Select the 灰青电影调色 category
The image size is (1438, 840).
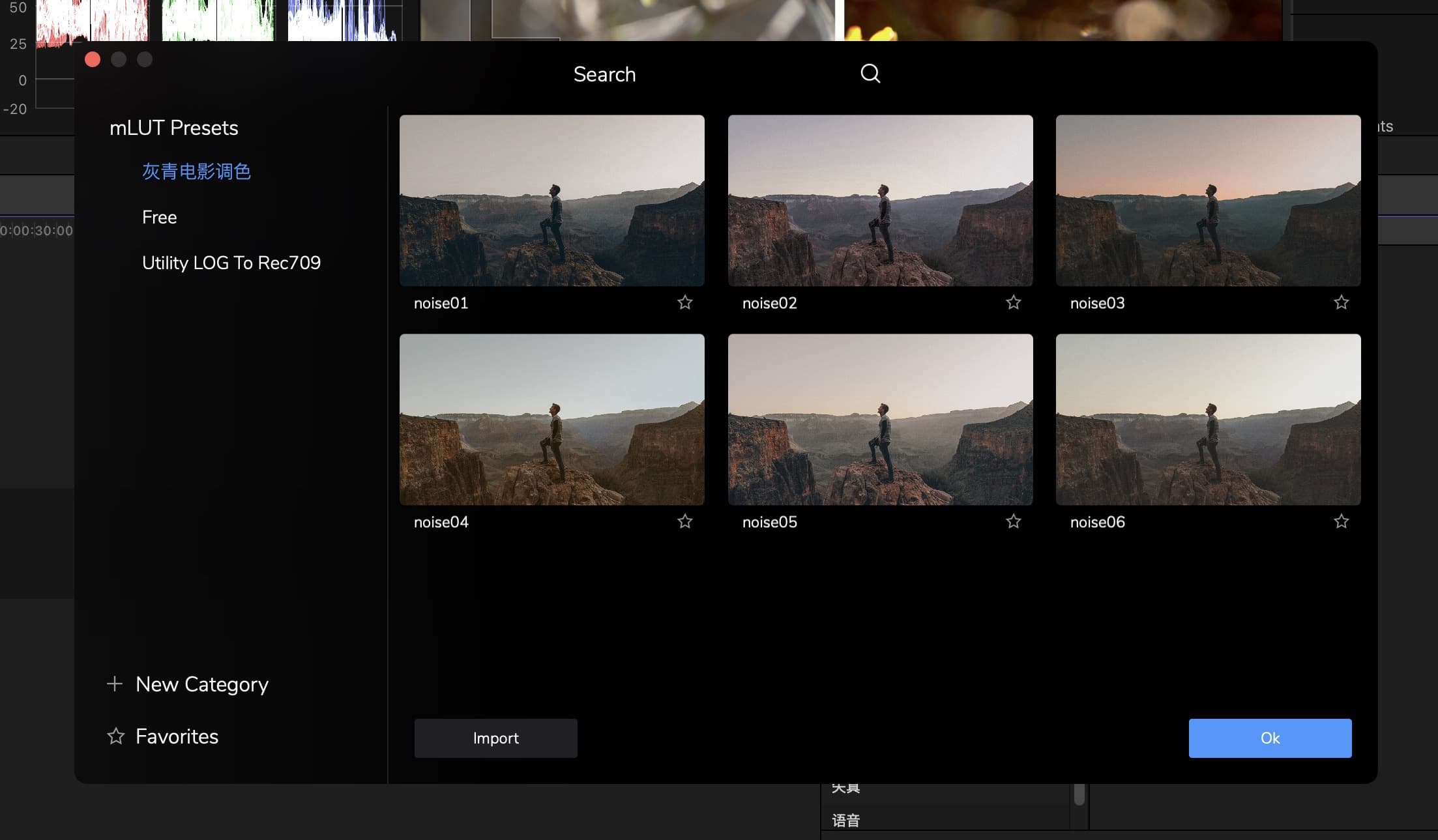point(196,171)
